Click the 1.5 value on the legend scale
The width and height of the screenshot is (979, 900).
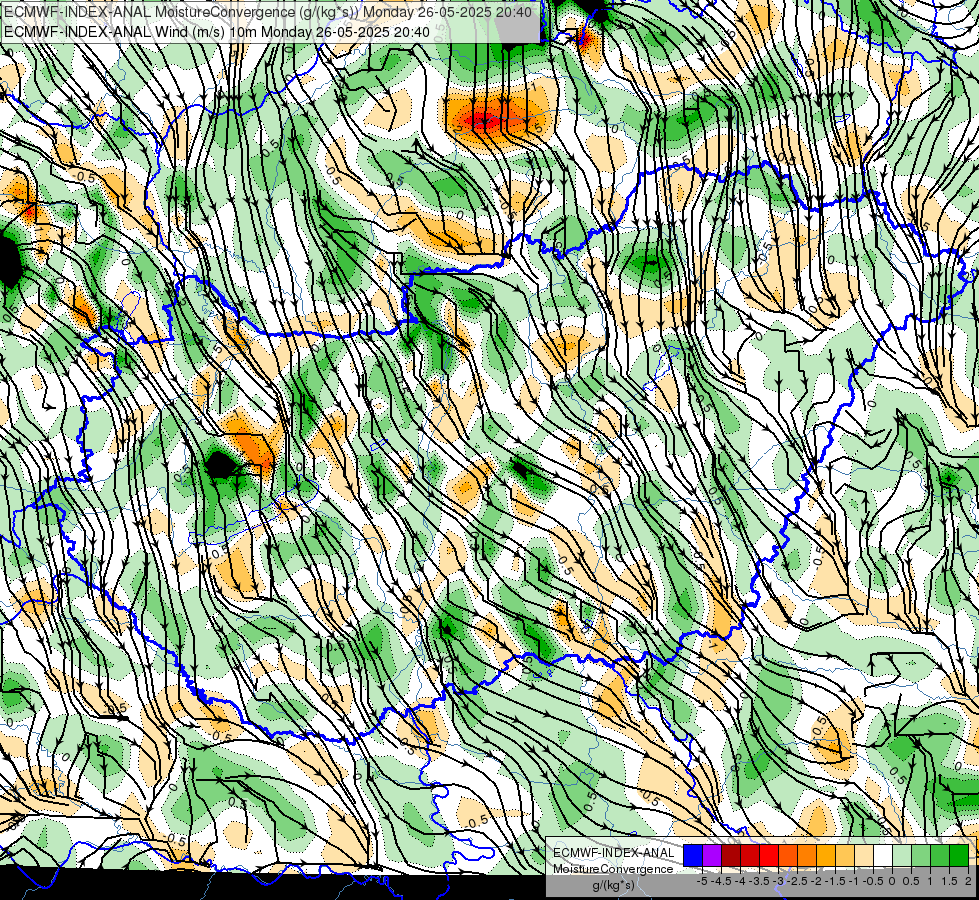click(x=949, y=881)
